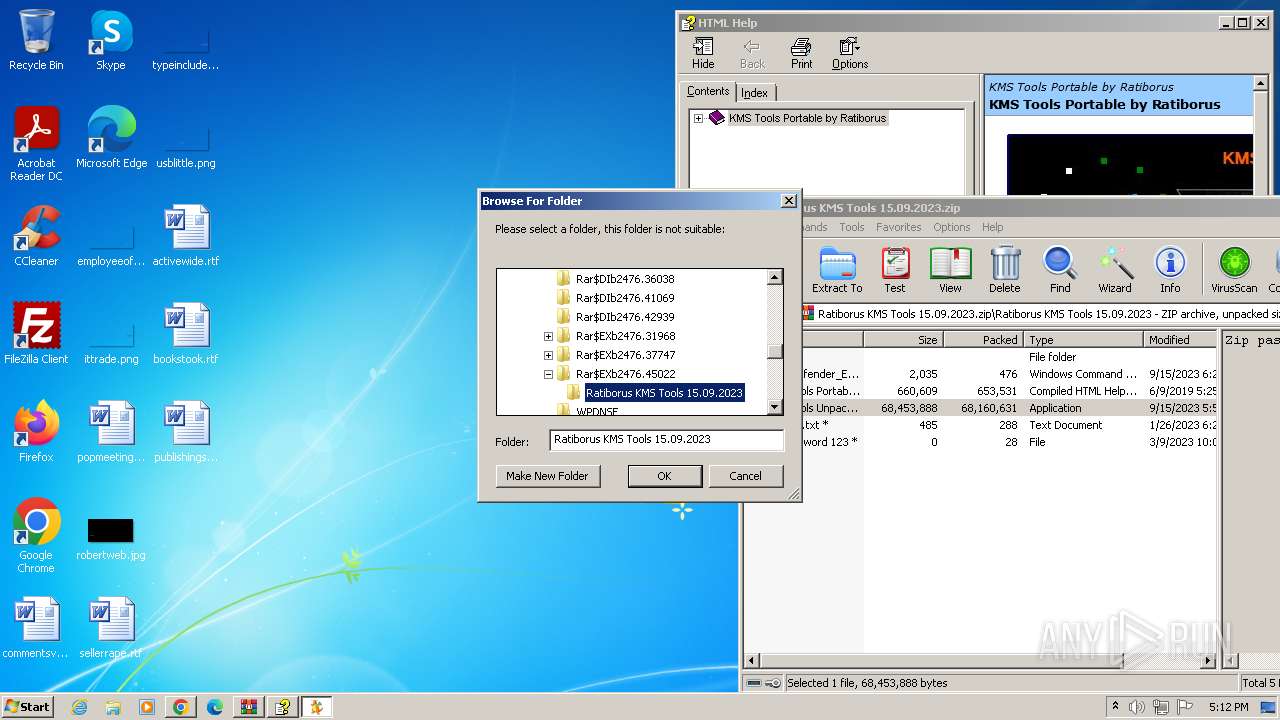Open the Help menu in WinRAR
This screenshot has height=720, width=1280.
point(992,227)
